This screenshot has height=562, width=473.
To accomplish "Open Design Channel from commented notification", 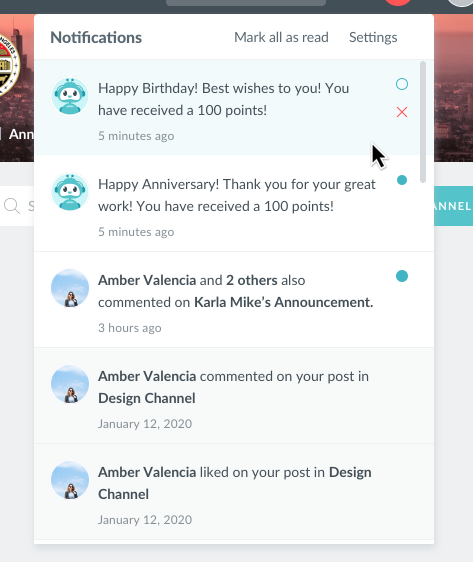I will coord(147,398).
